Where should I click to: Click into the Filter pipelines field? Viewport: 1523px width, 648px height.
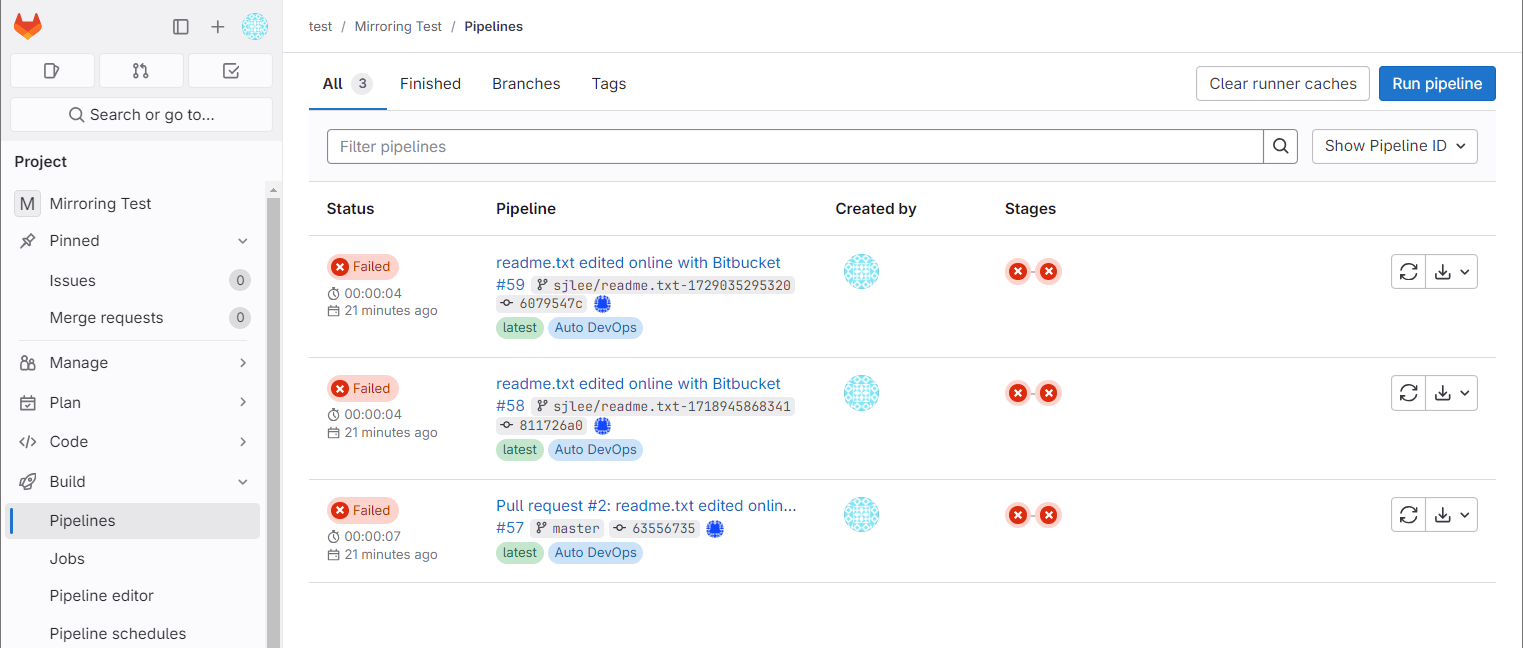pyautogui.click(x=795, y=146)
